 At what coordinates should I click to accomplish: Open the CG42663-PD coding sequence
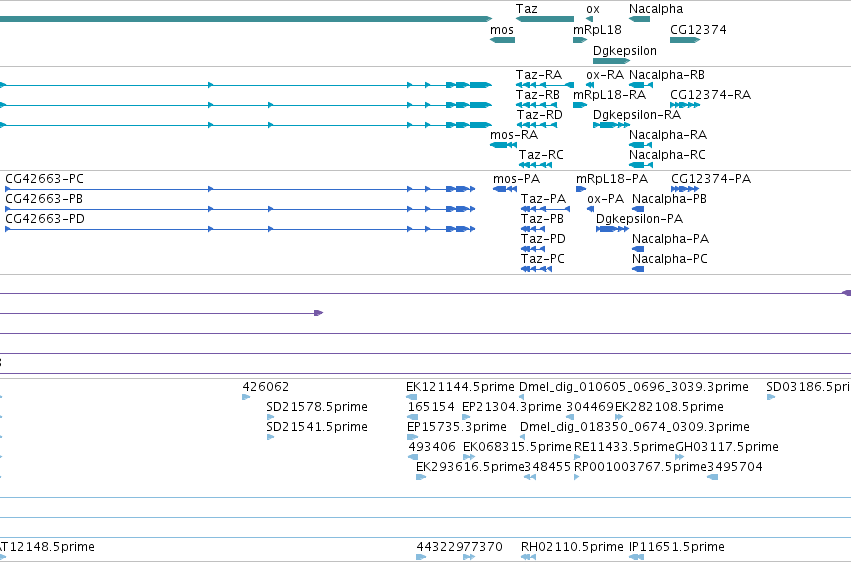pos(240,229)
